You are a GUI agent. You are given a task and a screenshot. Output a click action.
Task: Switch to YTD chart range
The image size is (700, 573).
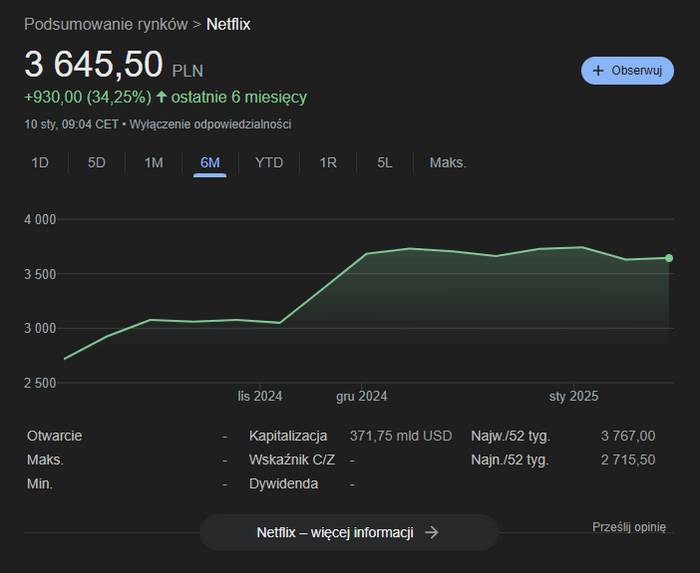click(269, 162)
